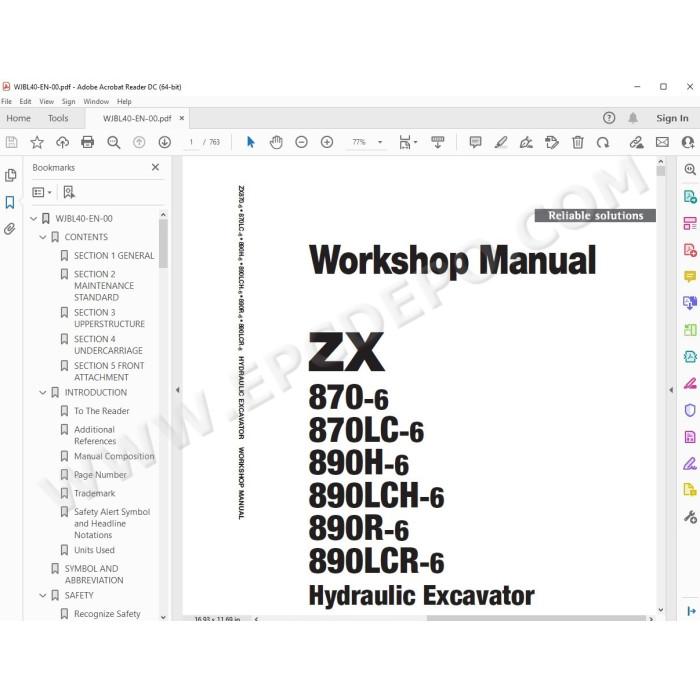This screenshot has height=700, width=700.
Task: Go to previous page arrow
Action: tap(139, 142)
